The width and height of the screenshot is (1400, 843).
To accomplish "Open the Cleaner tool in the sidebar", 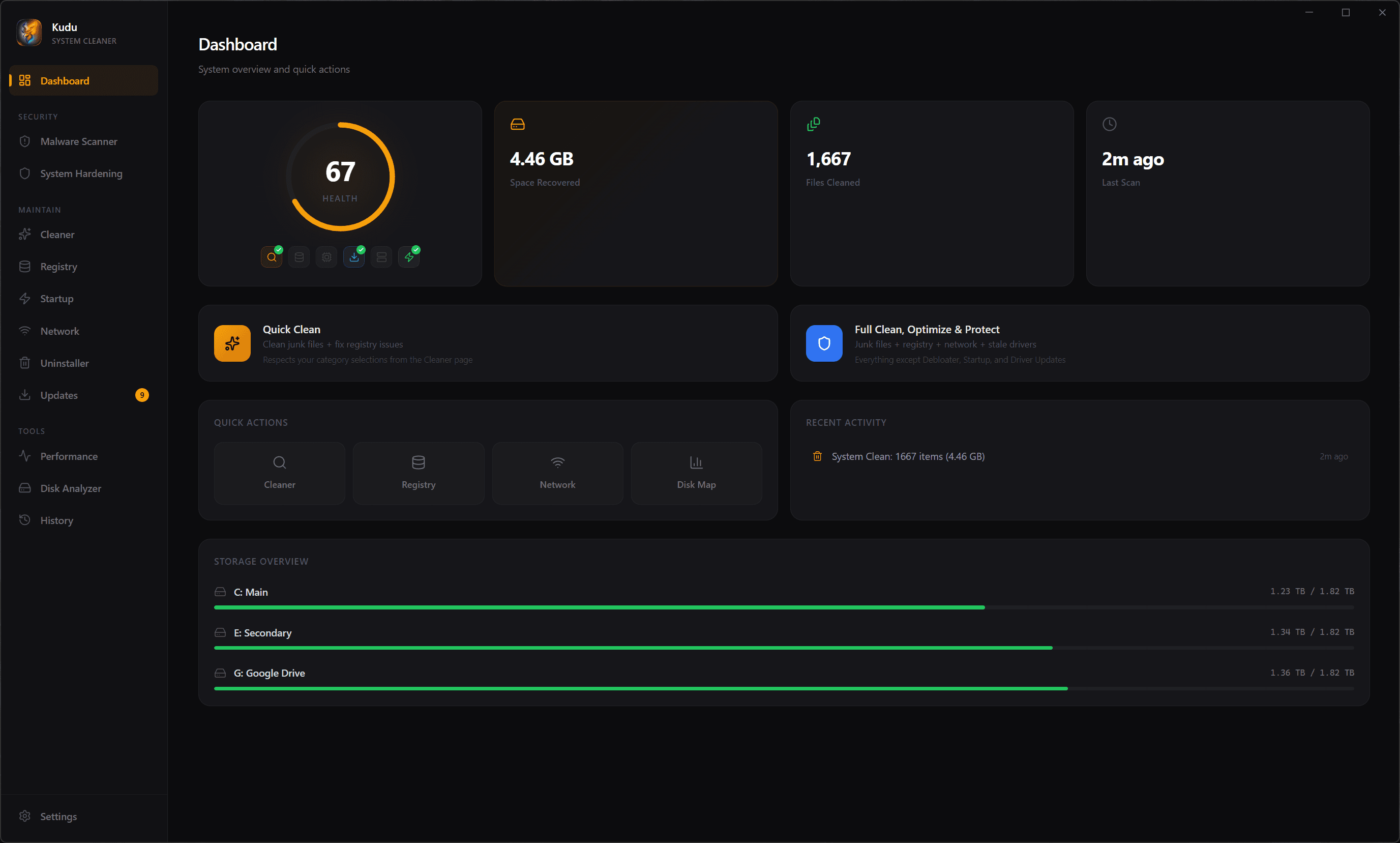I will tap(57, 234).
